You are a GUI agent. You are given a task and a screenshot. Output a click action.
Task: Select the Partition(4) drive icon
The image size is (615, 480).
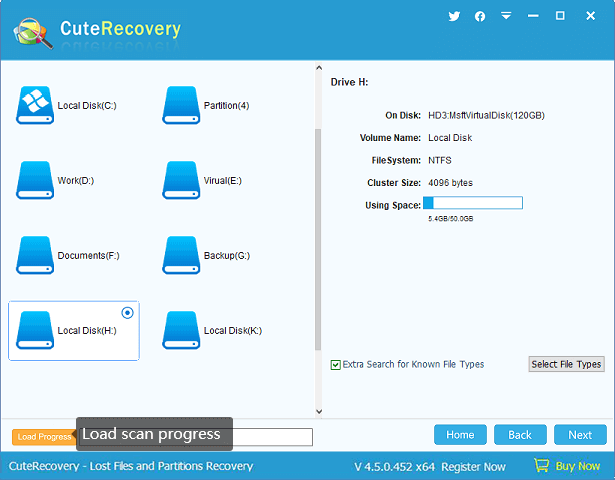[x=181, y=105]
